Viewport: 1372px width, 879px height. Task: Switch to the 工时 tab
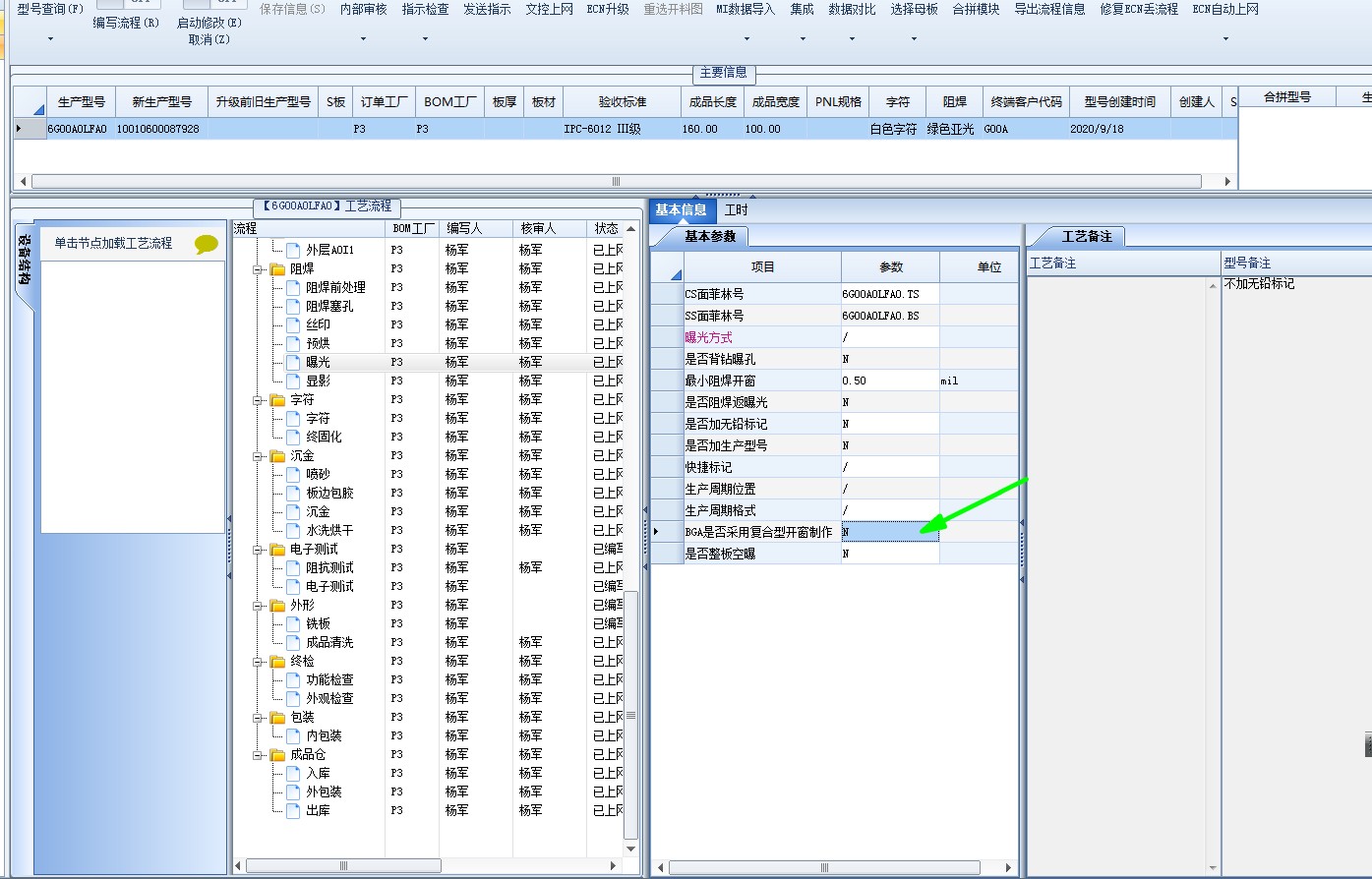[x=736, y=209]
